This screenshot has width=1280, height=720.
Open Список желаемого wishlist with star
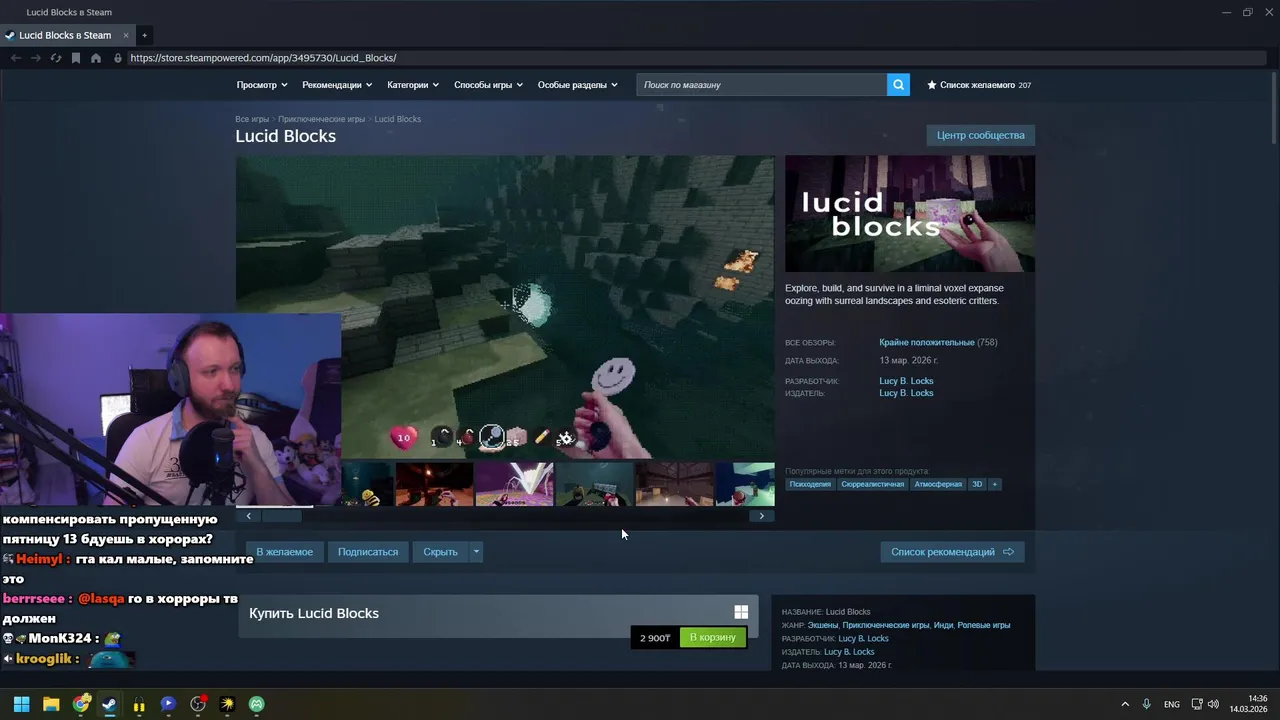pyautogui.click(x=979, y=85)
